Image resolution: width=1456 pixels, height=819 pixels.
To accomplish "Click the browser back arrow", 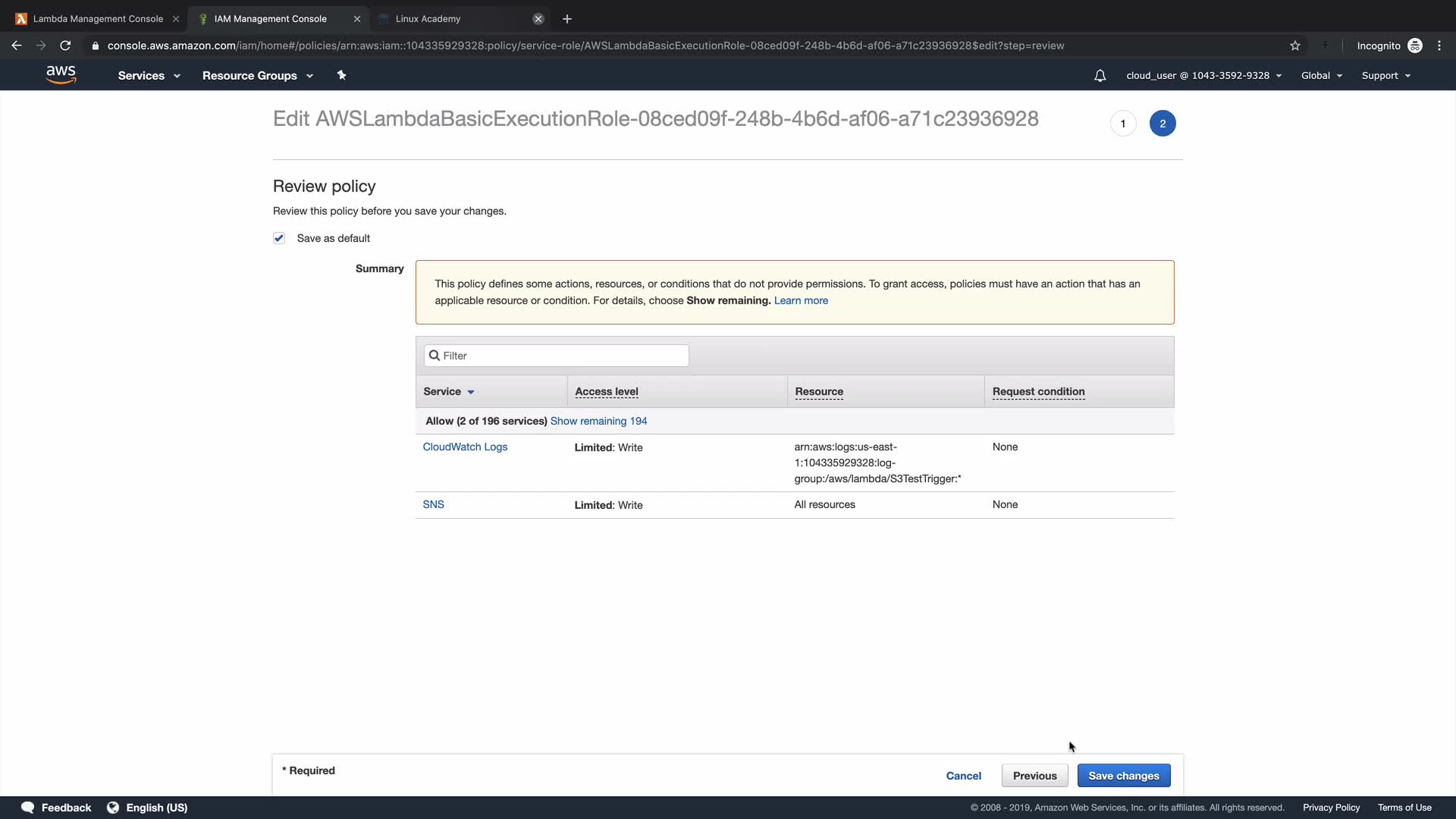I will point(17,45).
